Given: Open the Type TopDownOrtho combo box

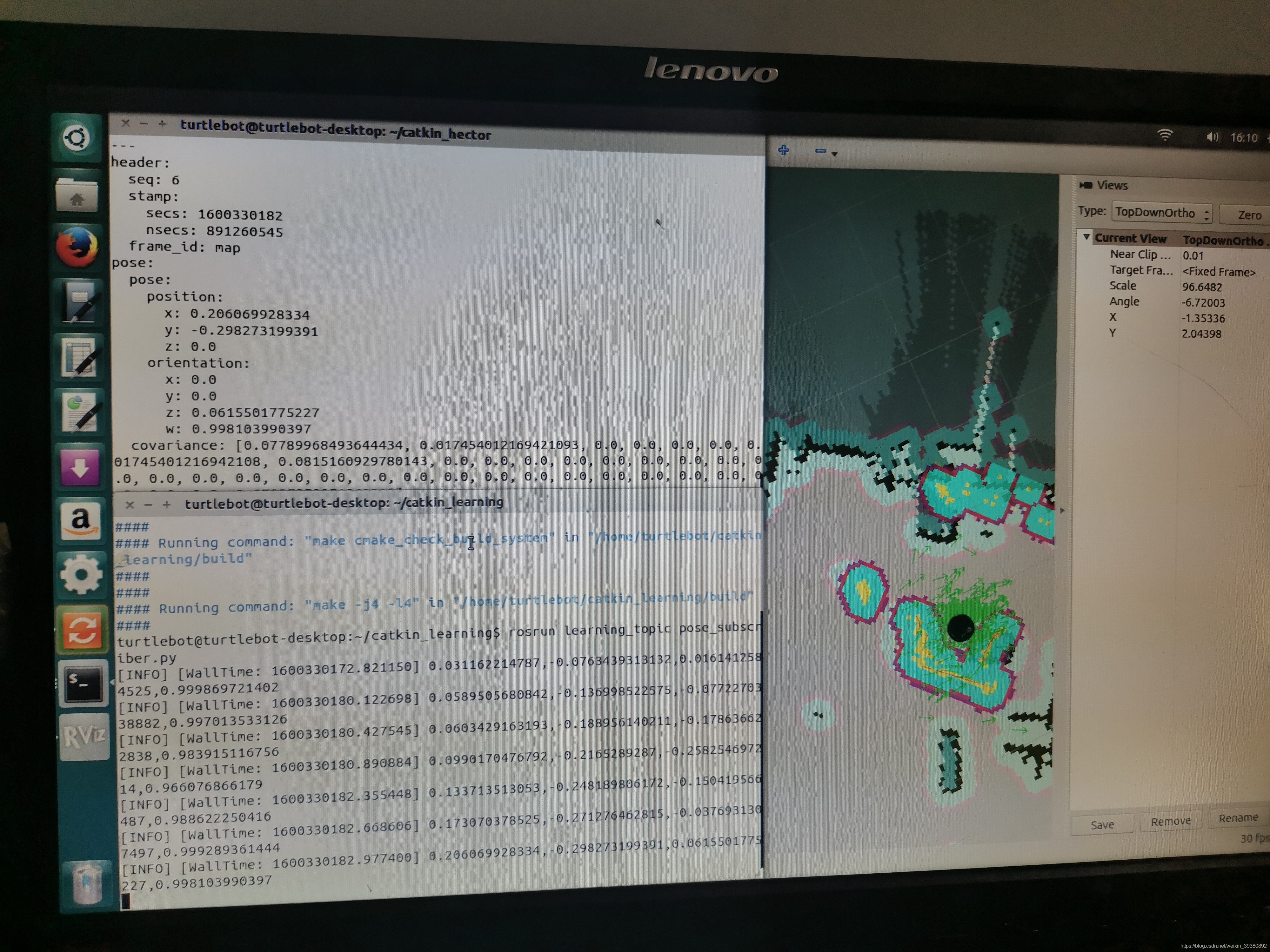Looking at the screenshot, I should 1162,212.
